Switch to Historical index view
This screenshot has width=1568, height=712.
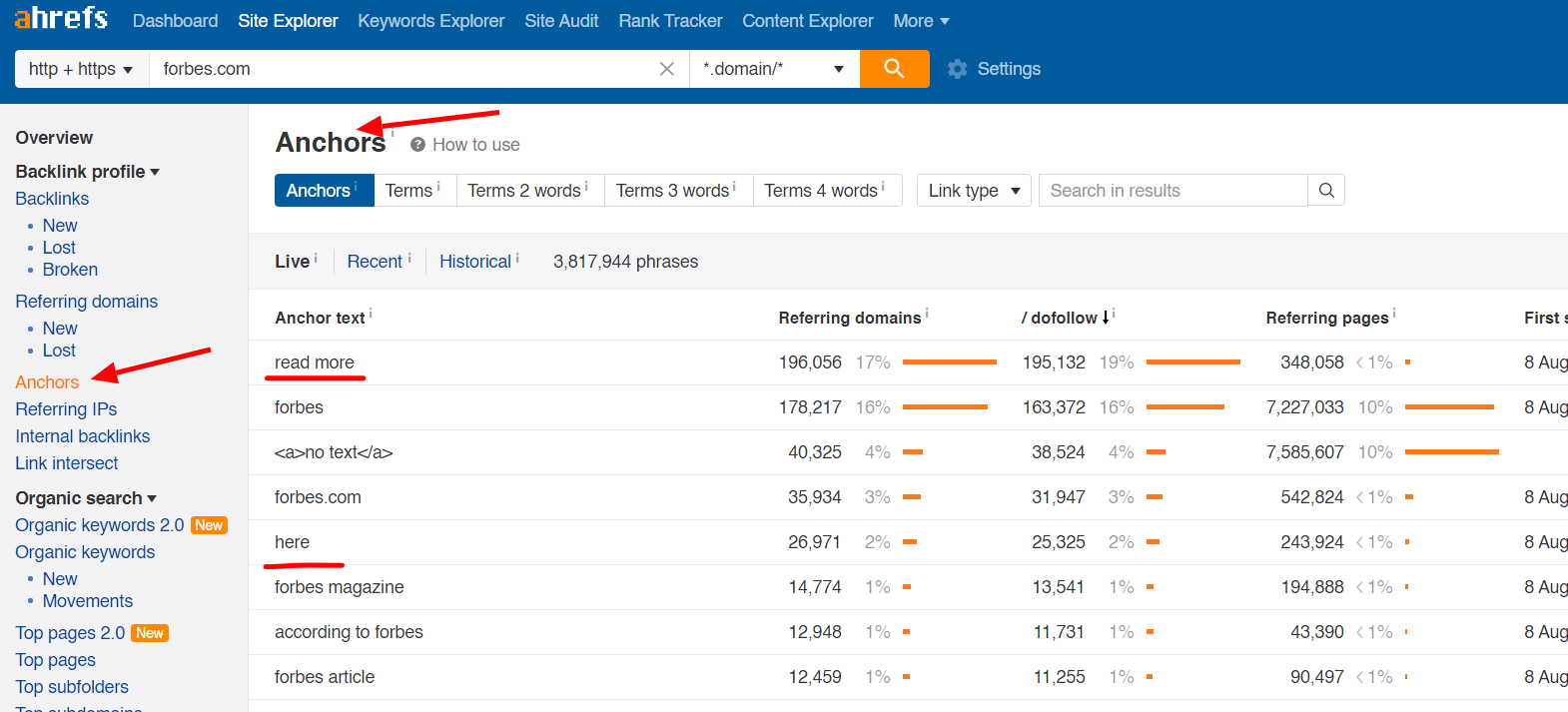pyautogui.click(x=475, y=262)
